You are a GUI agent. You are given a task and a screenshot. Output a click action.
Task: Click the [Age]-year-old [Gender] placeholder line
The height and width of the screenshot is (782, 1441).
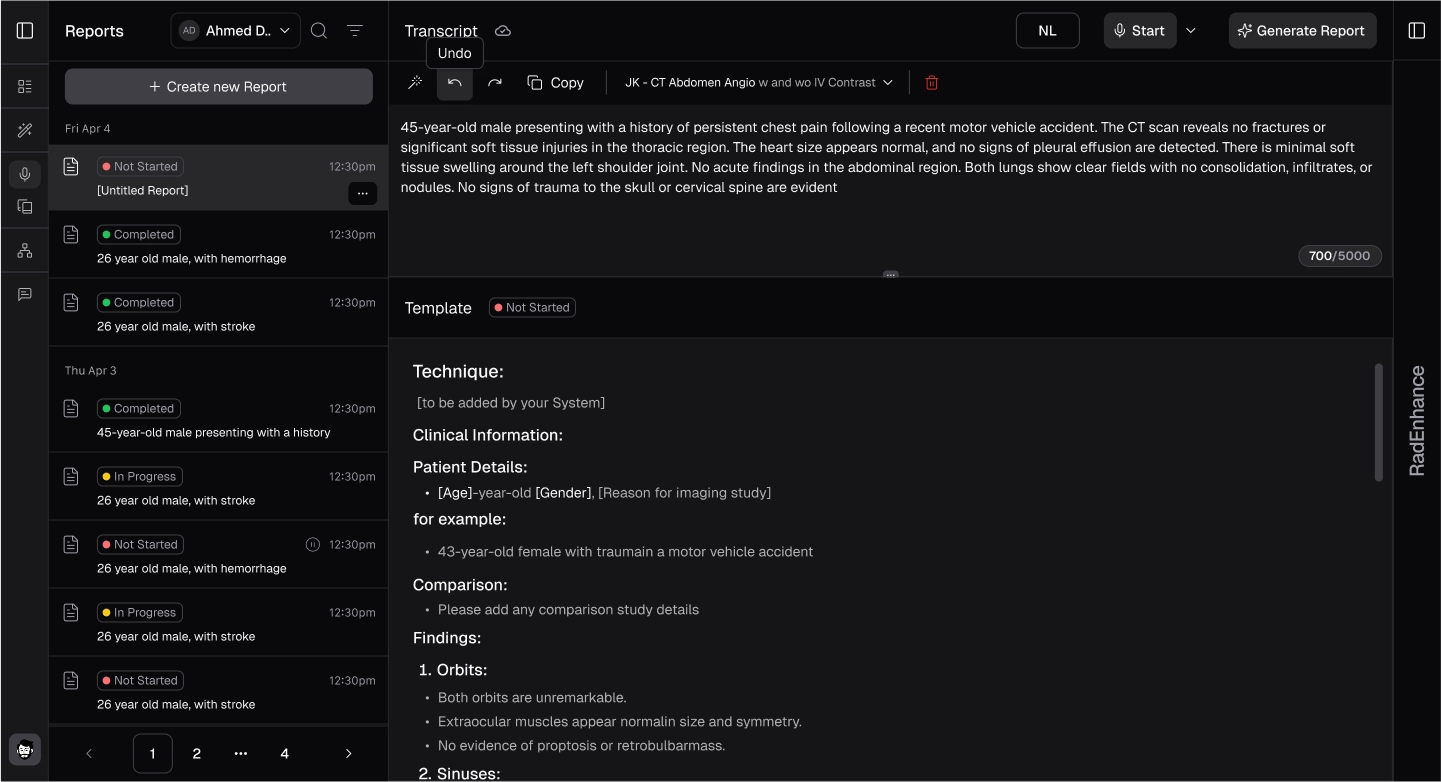604,493
